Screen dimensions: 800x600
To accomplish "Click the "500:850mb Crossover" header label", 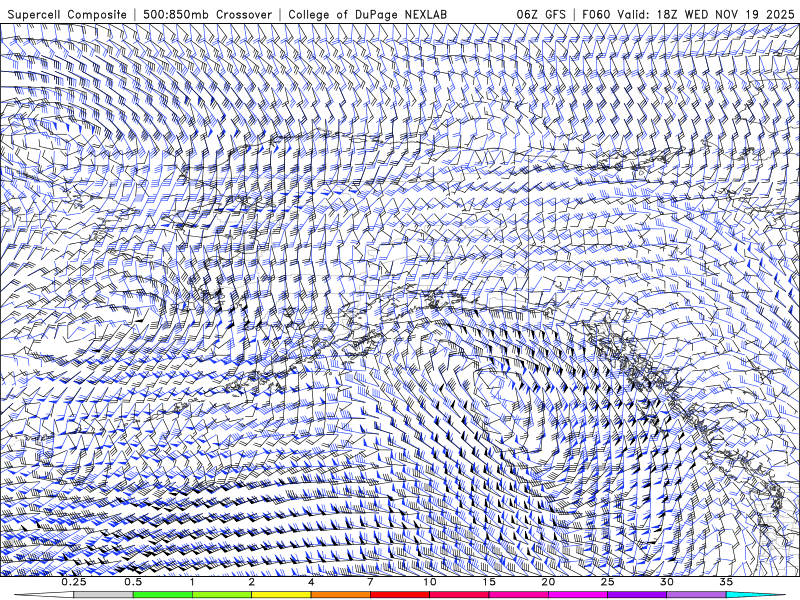I will (208, 14).
